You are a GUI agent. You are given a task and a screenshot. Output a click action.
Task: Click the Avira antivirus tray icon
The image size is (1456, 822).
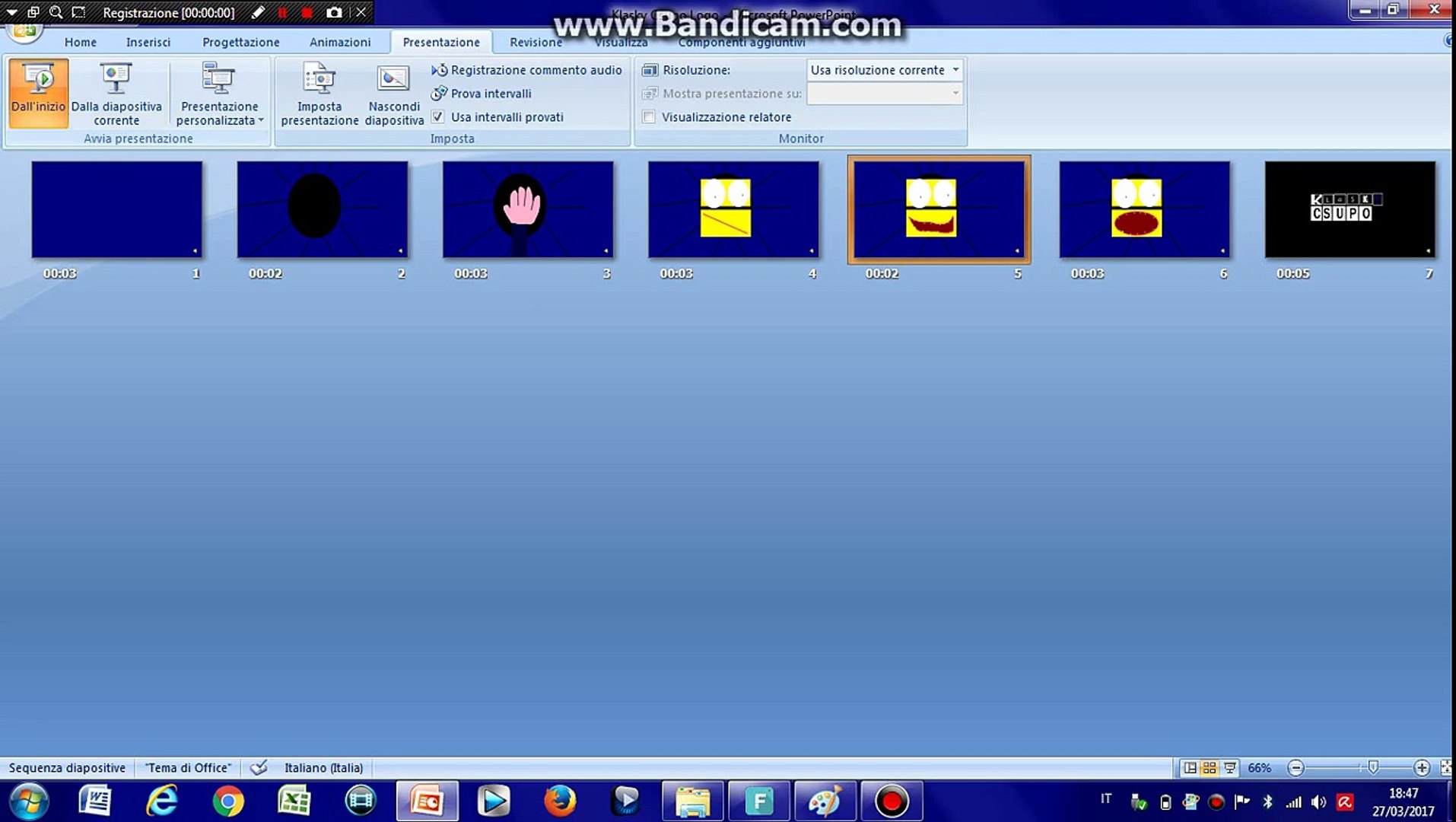(x=1345, y=802)
